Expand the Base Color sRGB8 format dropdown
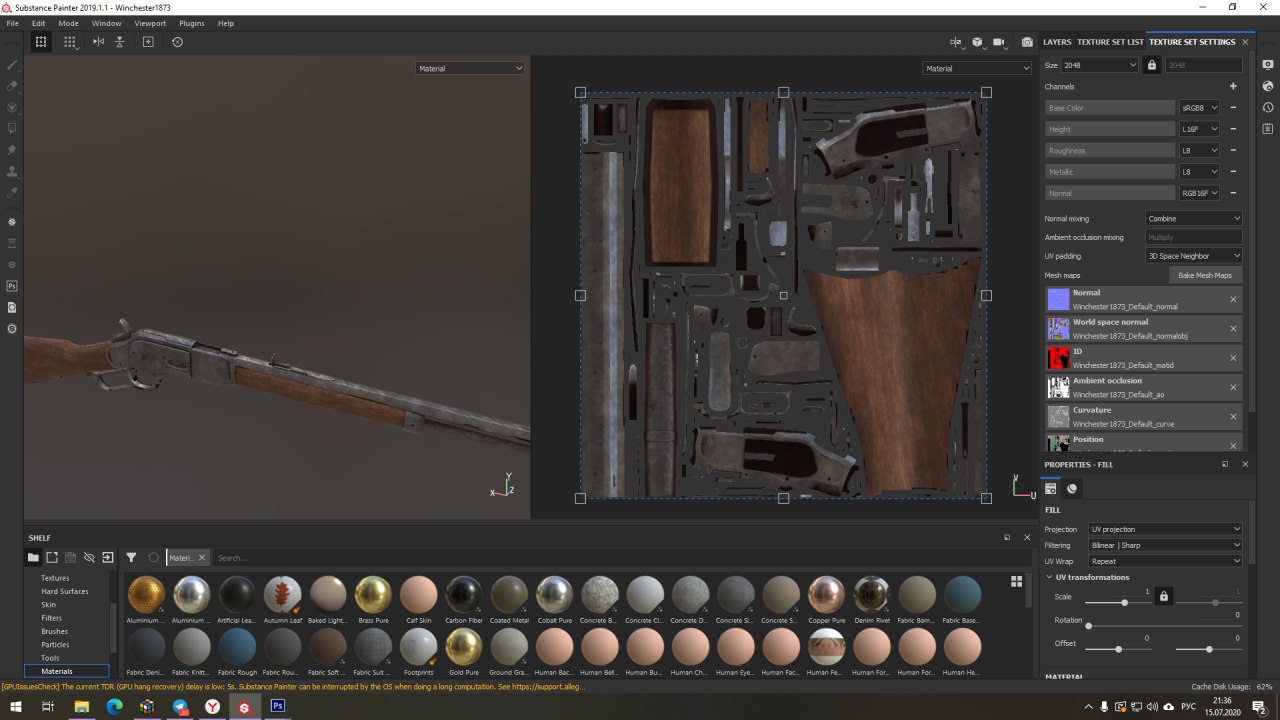Image resolution: width=1280 pixels, height=720 pixels. click(1200, 108)
